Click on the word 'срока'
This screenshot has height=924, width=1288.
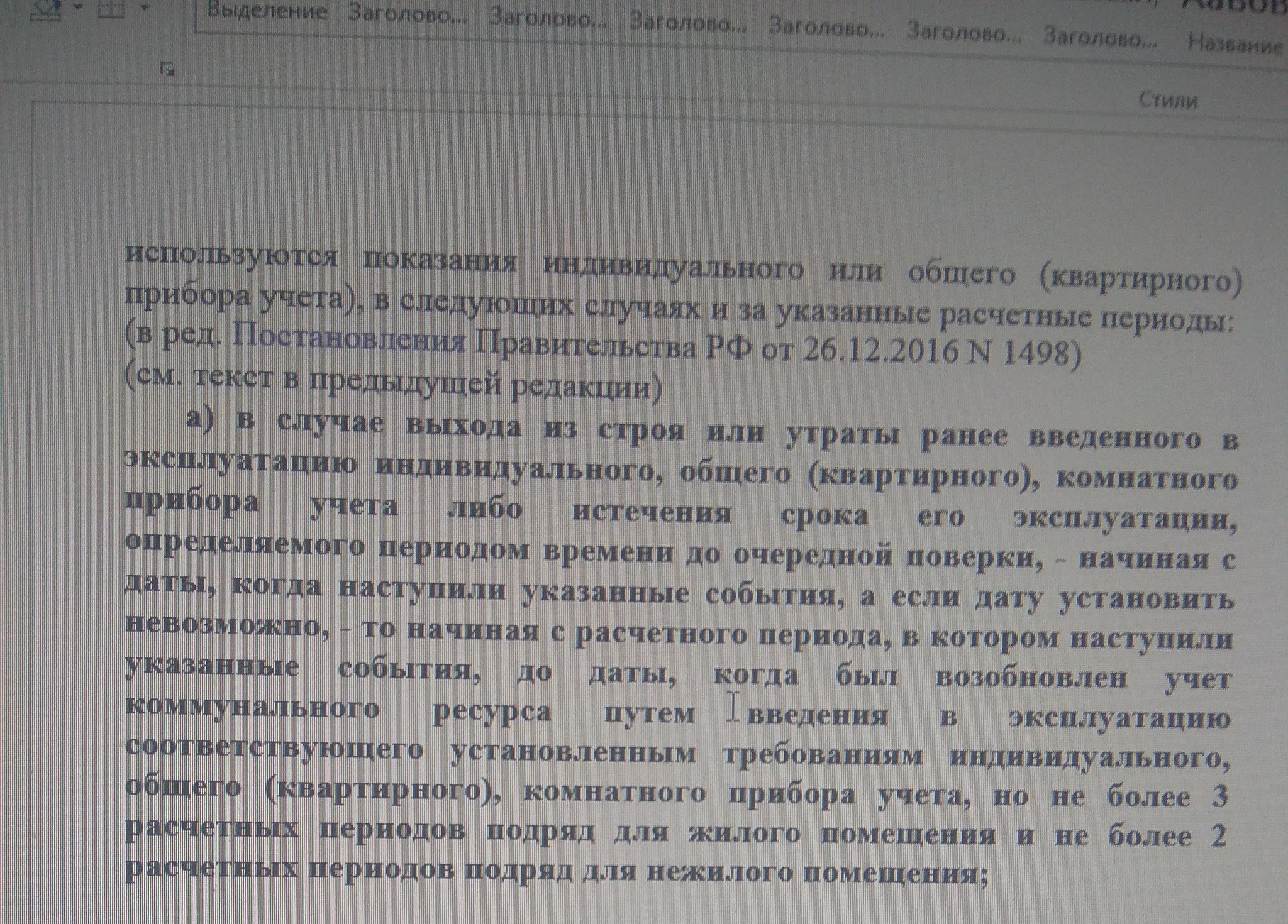(824, 516)
